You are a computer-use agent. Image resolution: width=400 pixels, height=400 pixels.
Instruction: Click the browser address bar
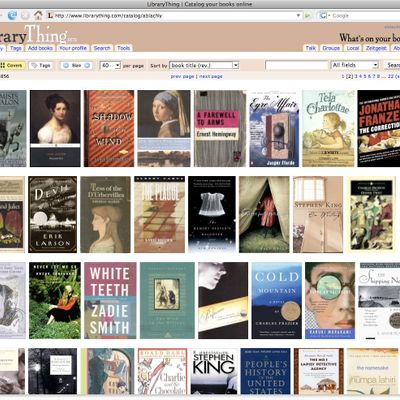click(173, 15)
